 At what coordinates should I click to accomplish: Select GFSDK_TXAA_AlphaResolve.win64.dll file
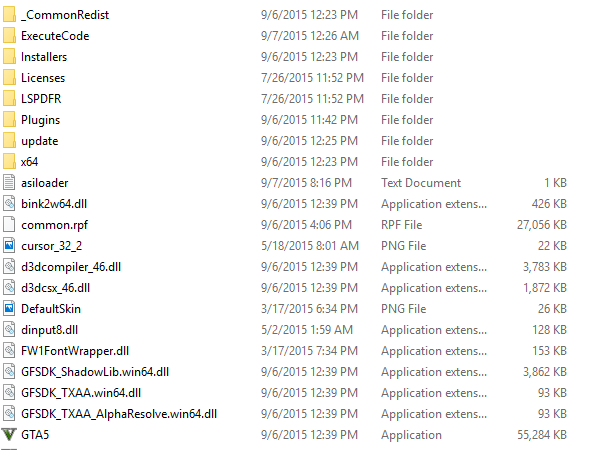coord(119,414)
